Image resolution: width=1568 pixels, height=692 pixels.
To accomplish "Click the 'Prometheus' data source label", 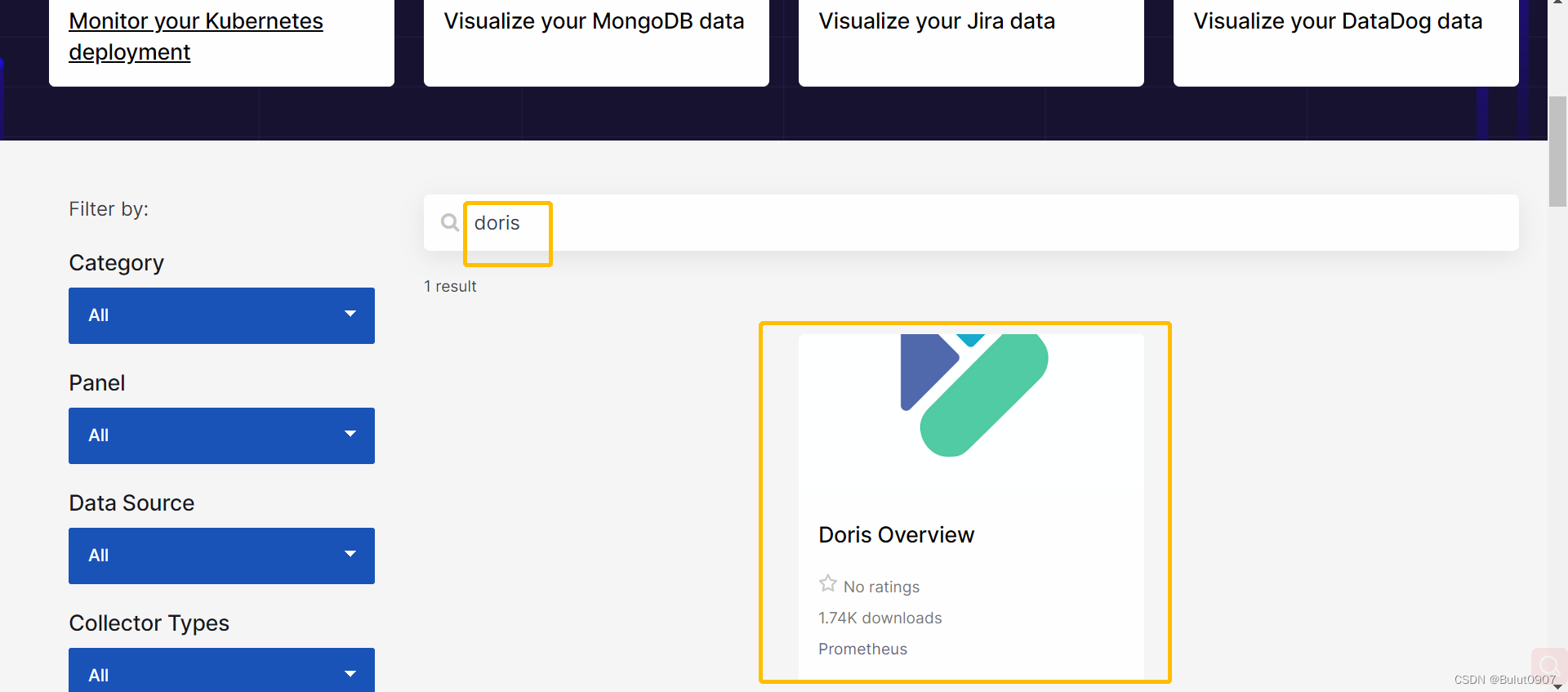I will 862,650.
